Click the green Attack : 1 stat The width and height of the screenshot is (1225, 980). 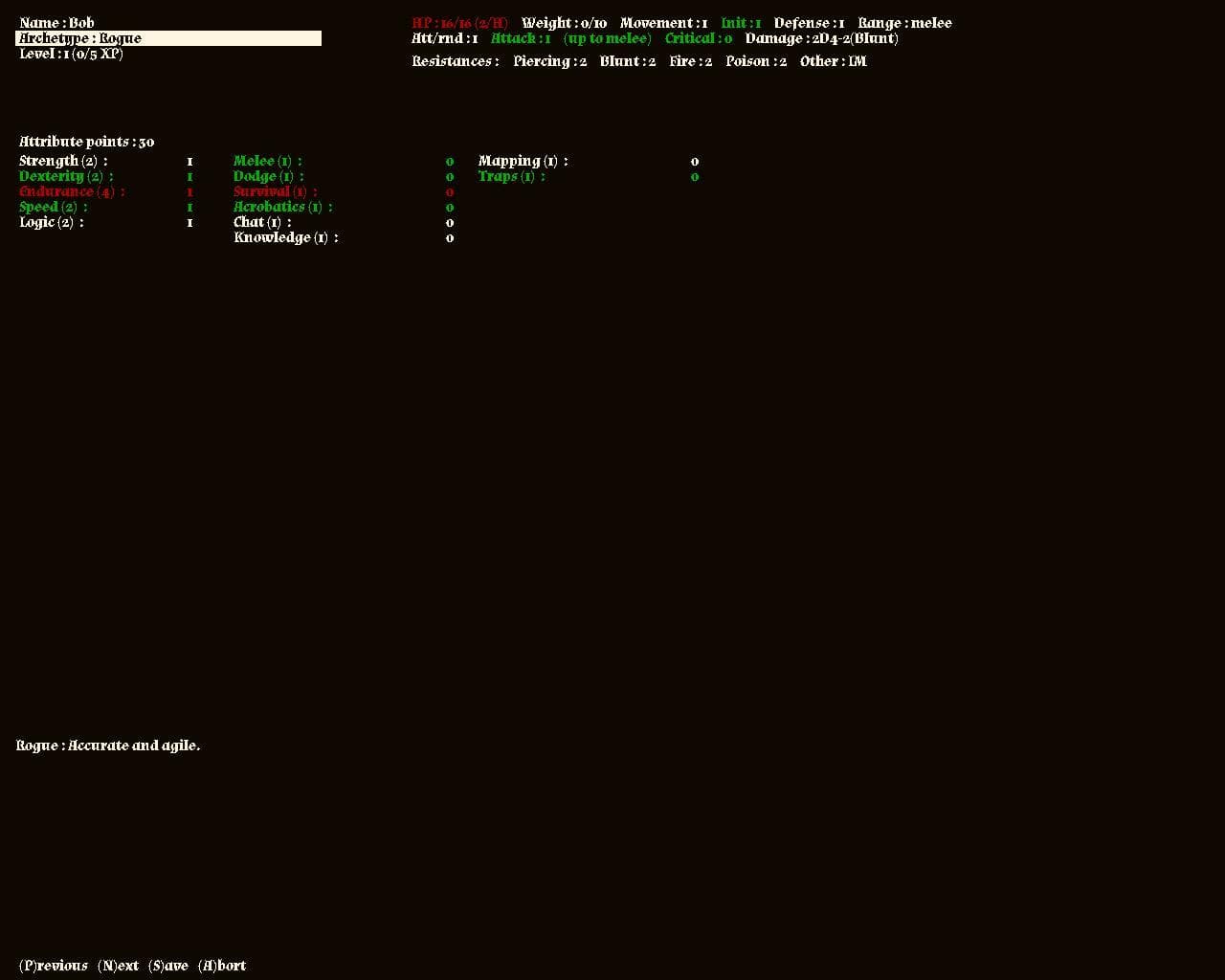click(x=521, y=38)
